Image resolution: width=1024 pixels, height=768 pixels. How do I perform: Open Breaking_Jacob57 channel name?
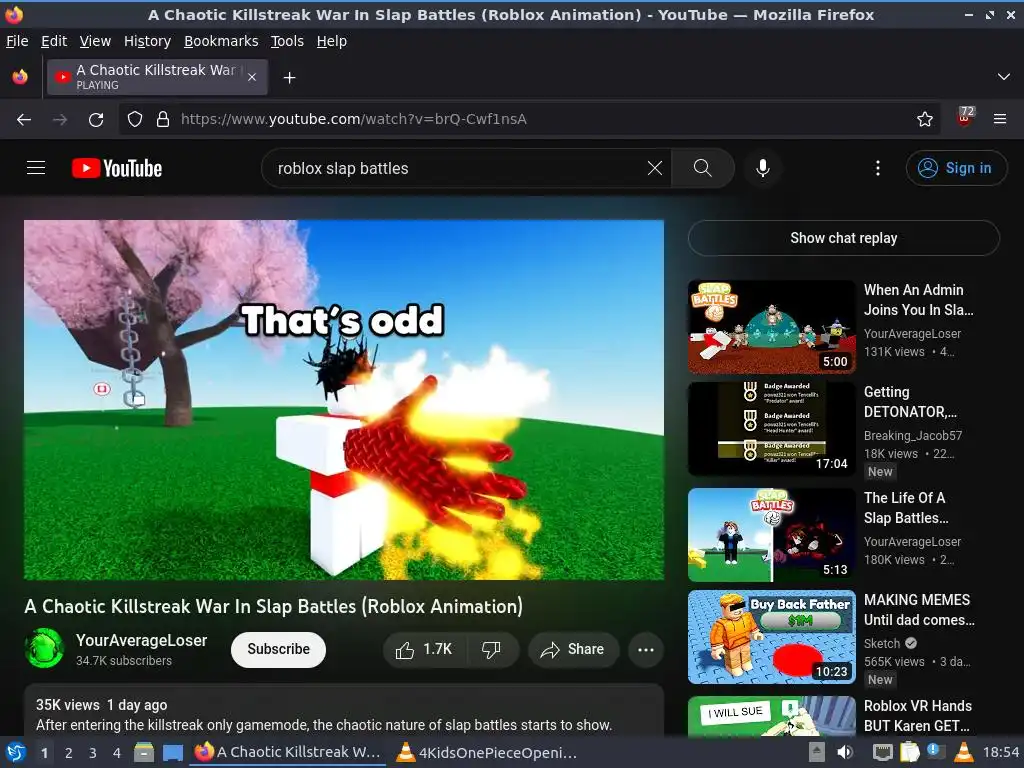(x=912, y=436)
